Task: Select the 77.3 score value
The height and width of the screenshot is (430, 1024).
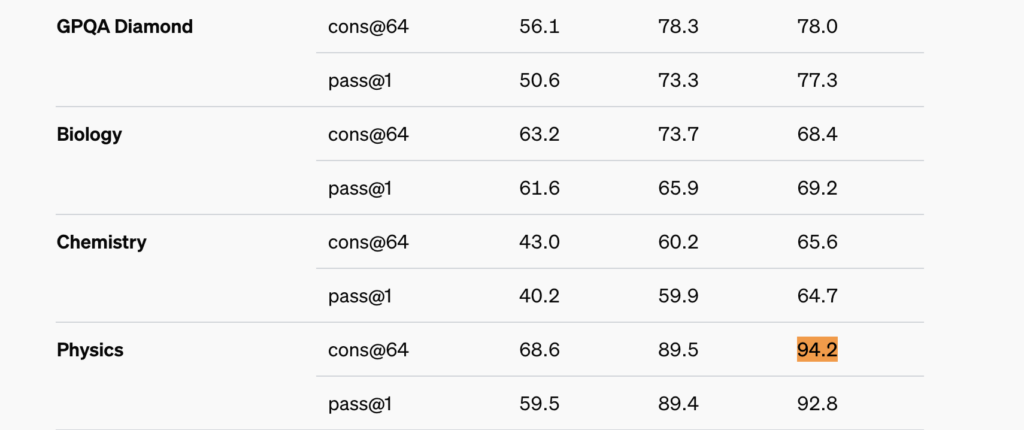Action: point(817,80)
